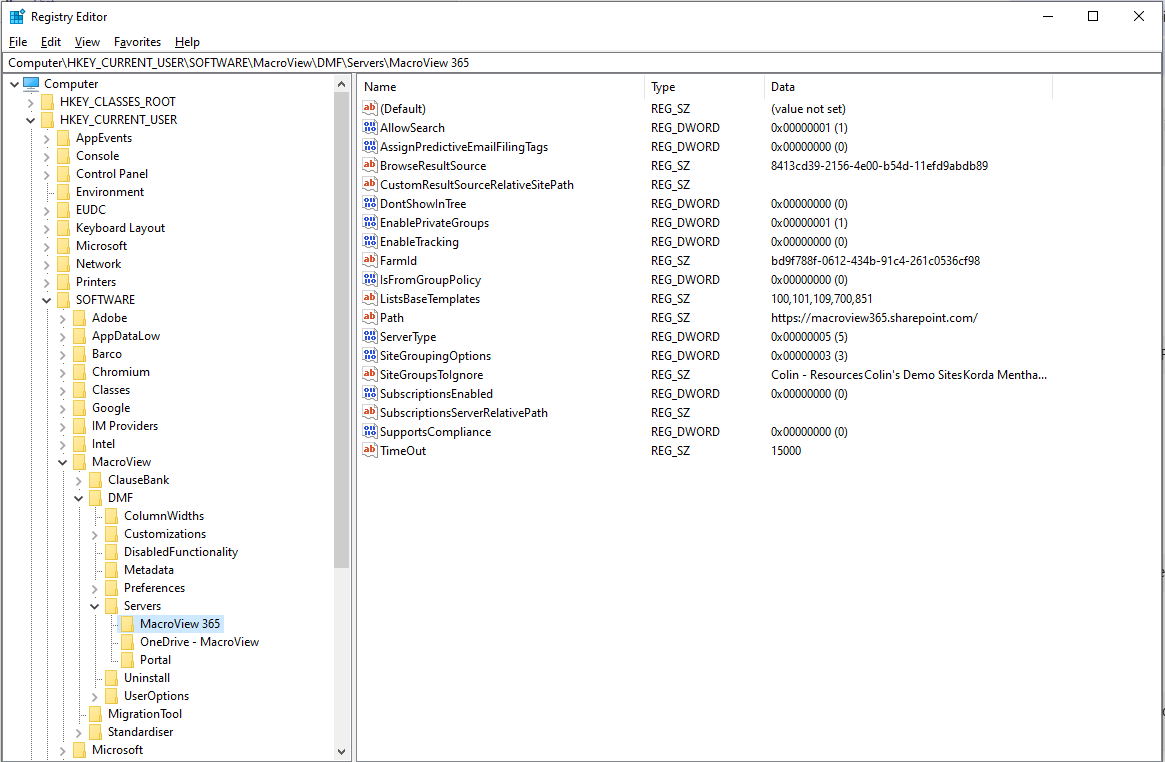
Task: Collapse the MacroView key
Action: pos(62,462)
